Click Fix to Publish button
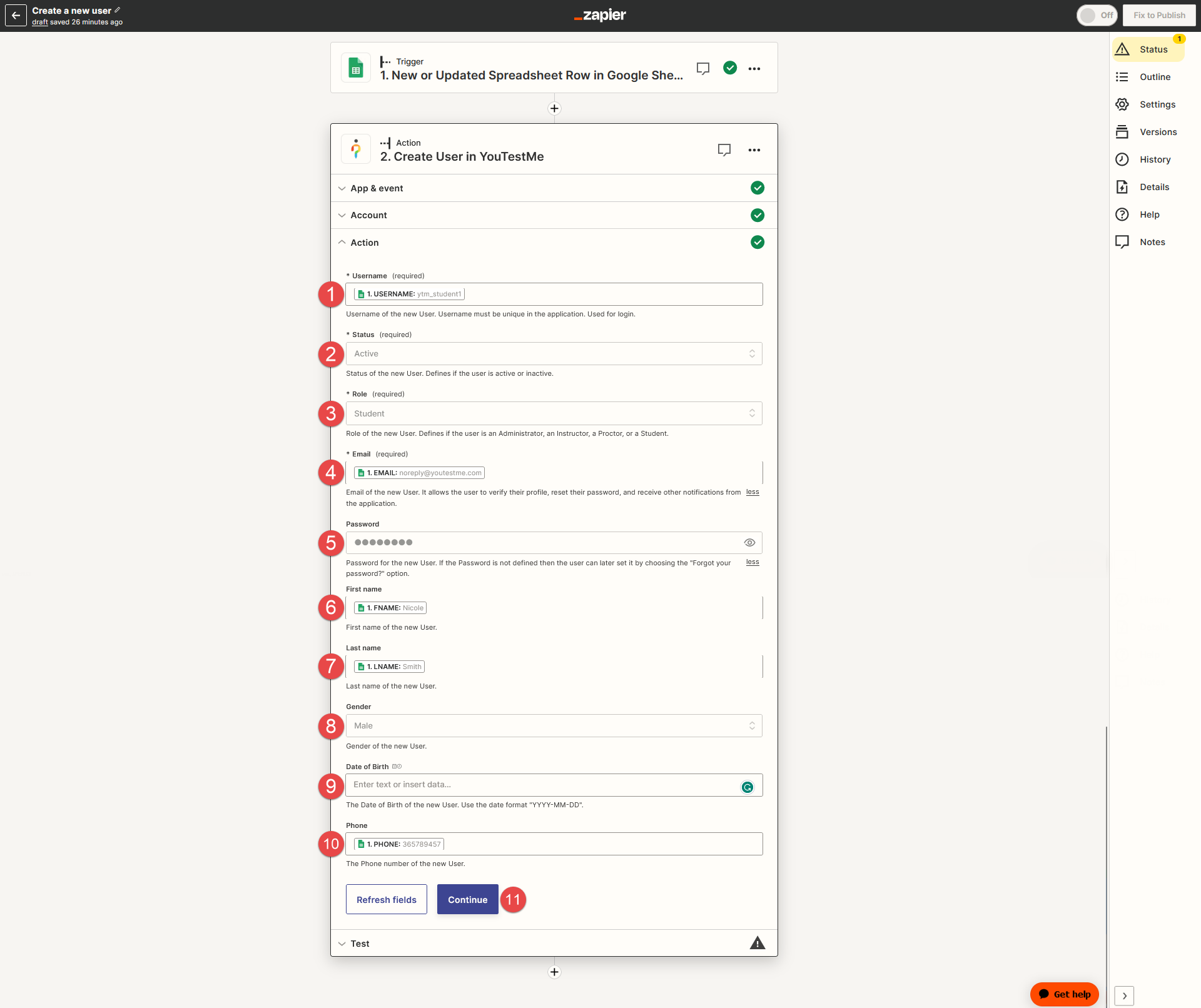The width and height of the screenshot is (1201, 1008). tap(1159, 15)
